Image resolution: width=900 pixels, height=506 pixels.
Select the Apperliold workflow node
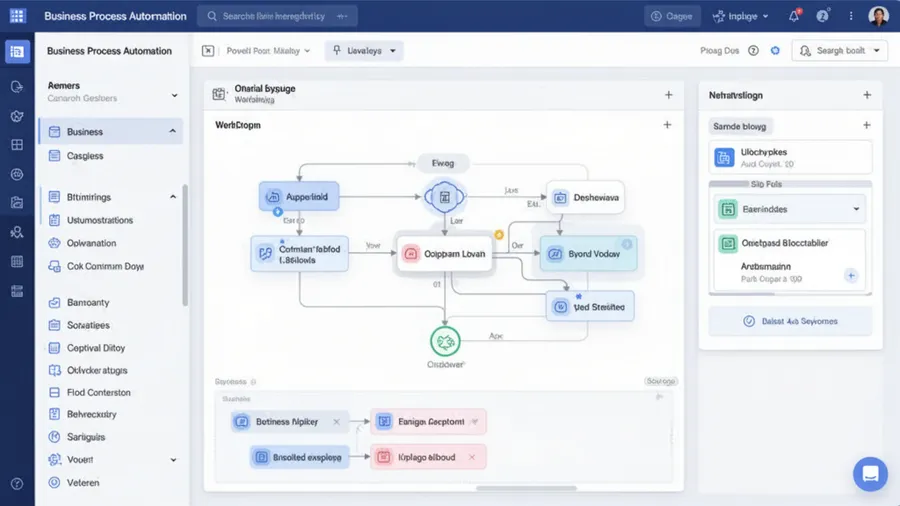coord(298,197)
